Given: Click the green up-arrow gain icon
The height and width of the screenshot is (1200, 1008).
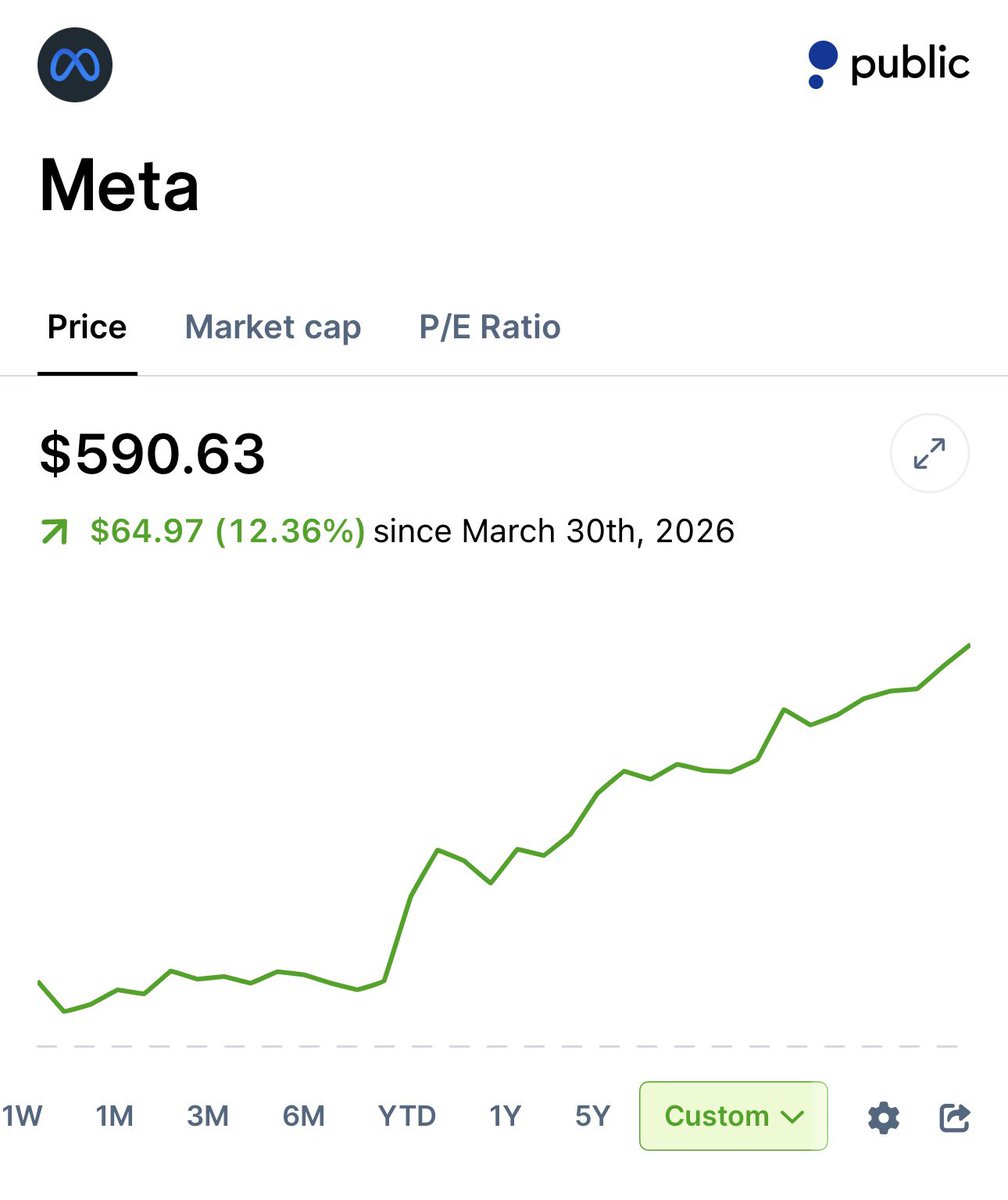Looking at the screenshot, I should 54,533.
